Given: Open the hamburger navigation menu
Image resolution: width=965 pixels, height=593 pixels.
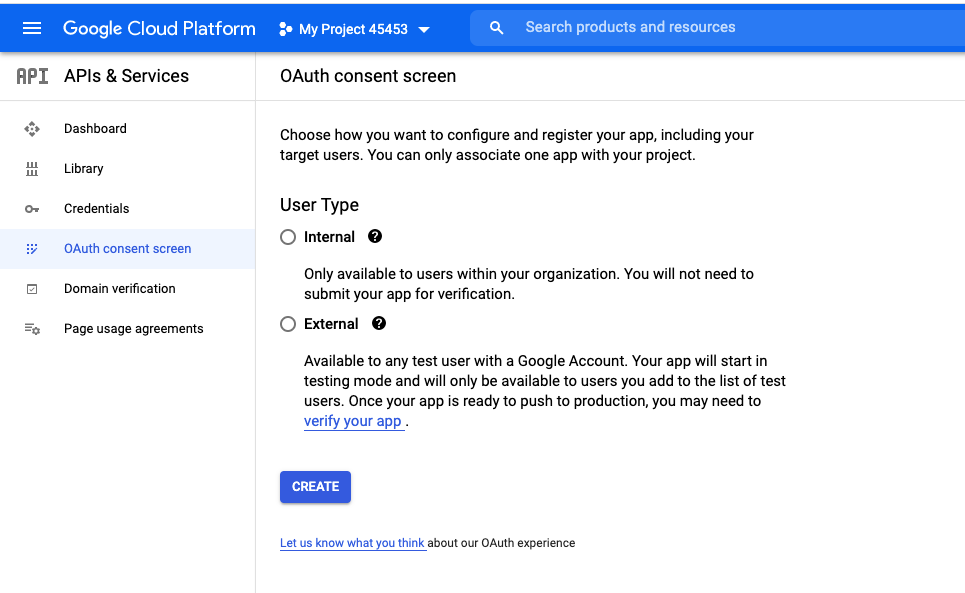Looking at the screenshot, I should pyautogui.click(x=32, y=28).
